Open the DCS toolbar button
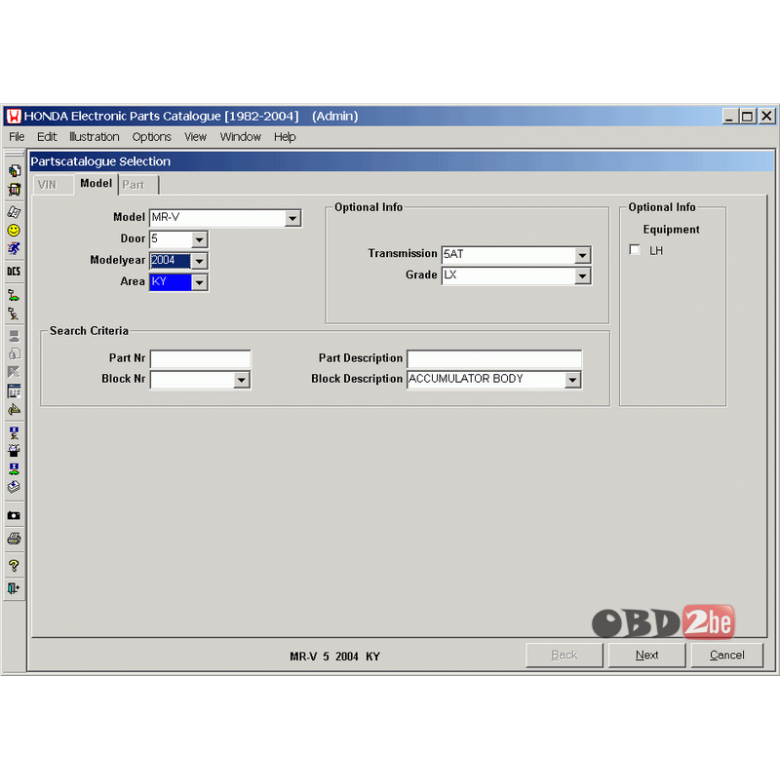780x780 pixels. click(x=14, y=272)
